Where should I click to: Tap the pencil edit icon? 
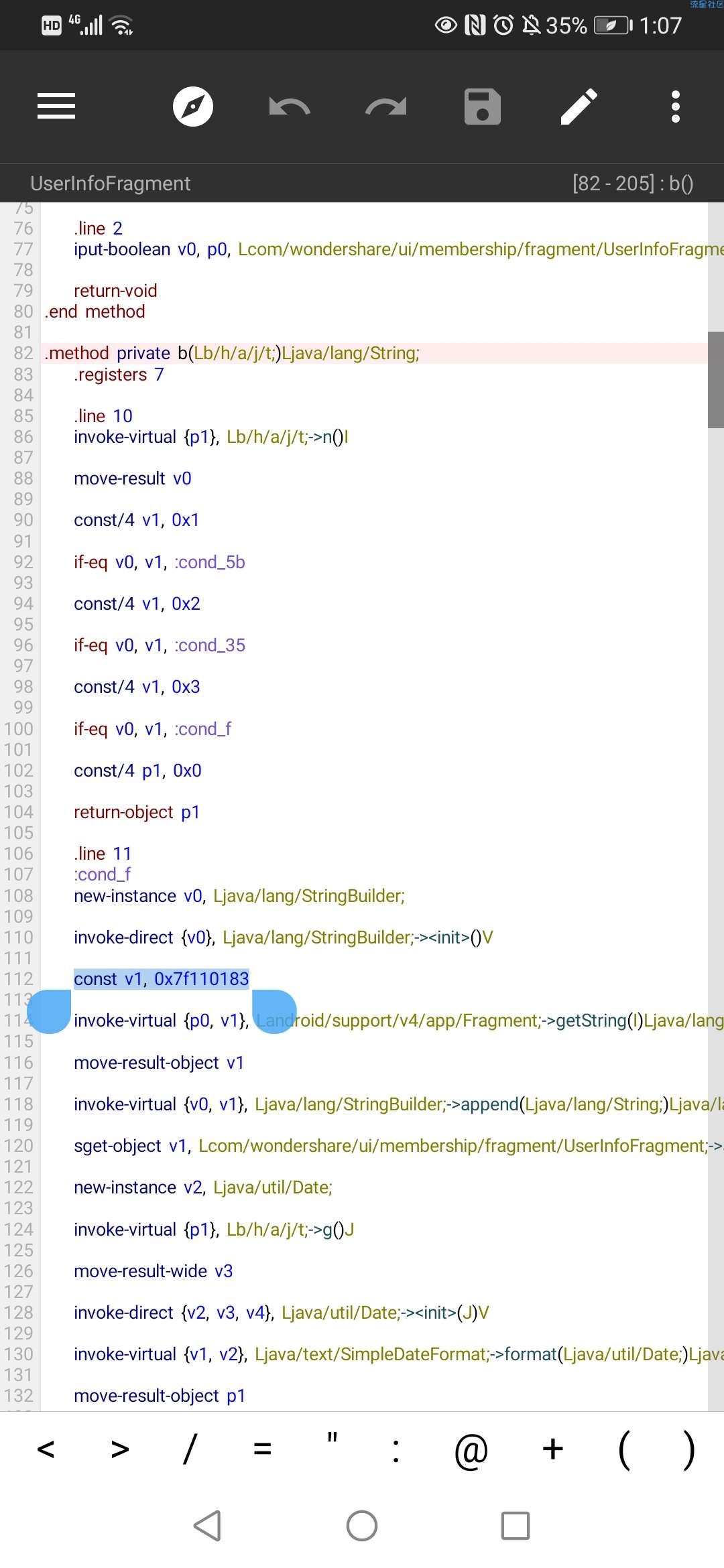(579, 107)
